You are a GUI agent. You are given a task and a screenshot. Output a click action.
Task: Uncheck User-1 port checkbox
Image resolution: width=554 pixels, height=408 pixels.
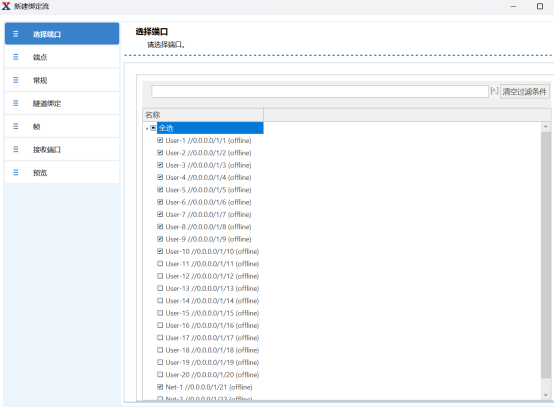point(160,140)
